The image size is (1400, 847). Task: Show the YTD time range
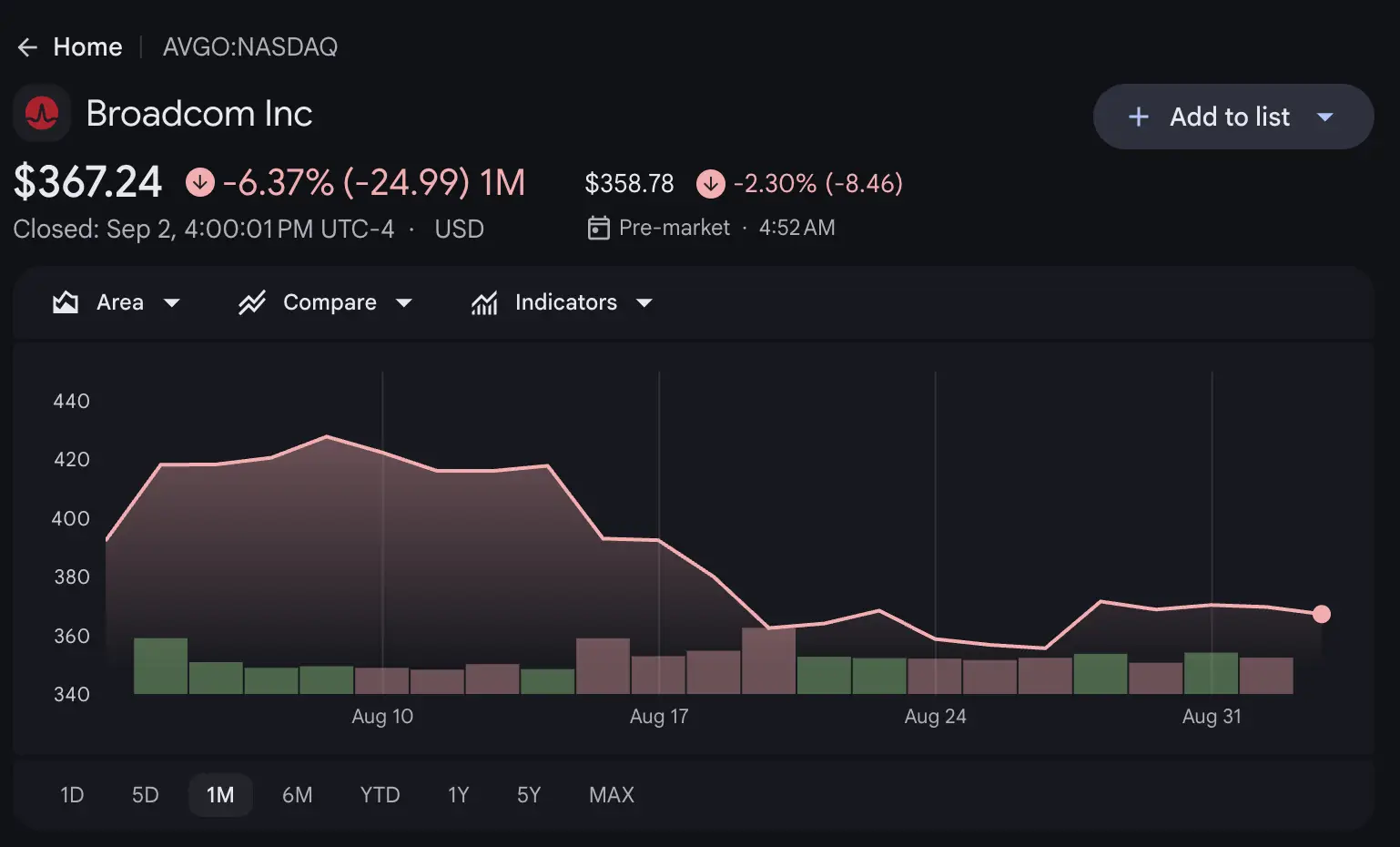(x=380, y=795)
